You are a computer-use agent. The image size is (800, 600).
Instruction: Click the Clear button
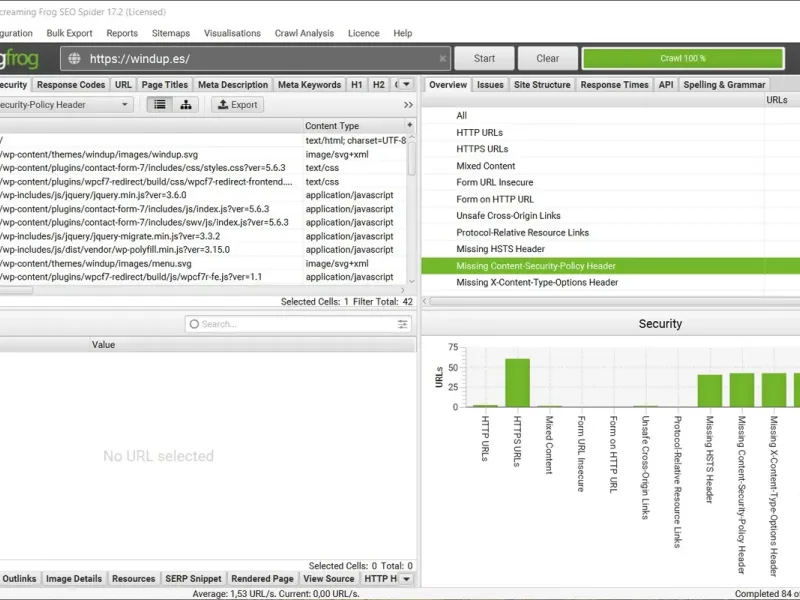(x=547, y=58)
